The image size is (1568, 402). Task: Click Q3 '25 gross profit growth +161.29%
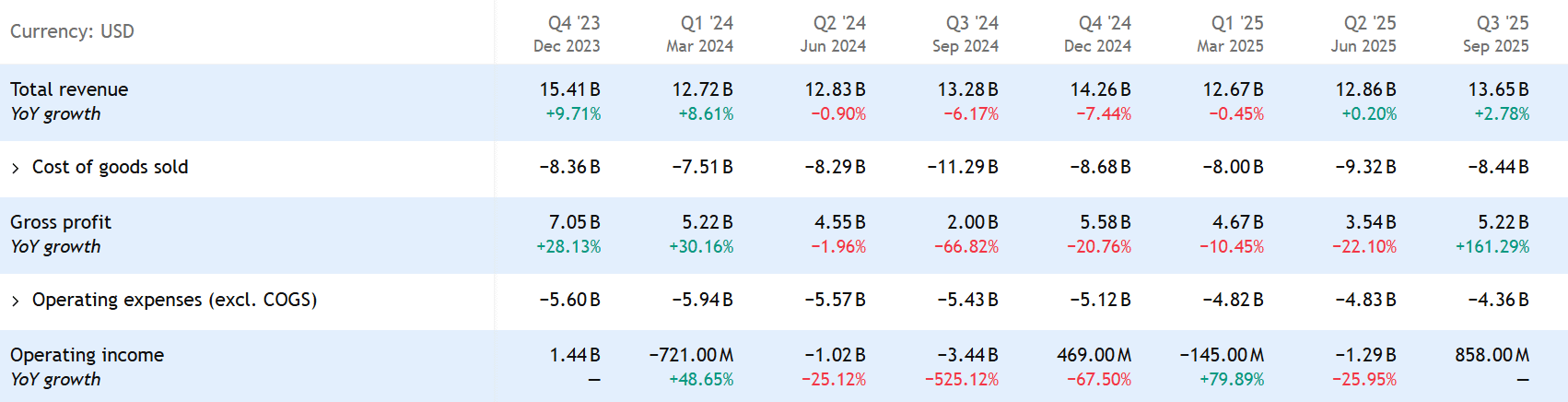coord(1492,247)
